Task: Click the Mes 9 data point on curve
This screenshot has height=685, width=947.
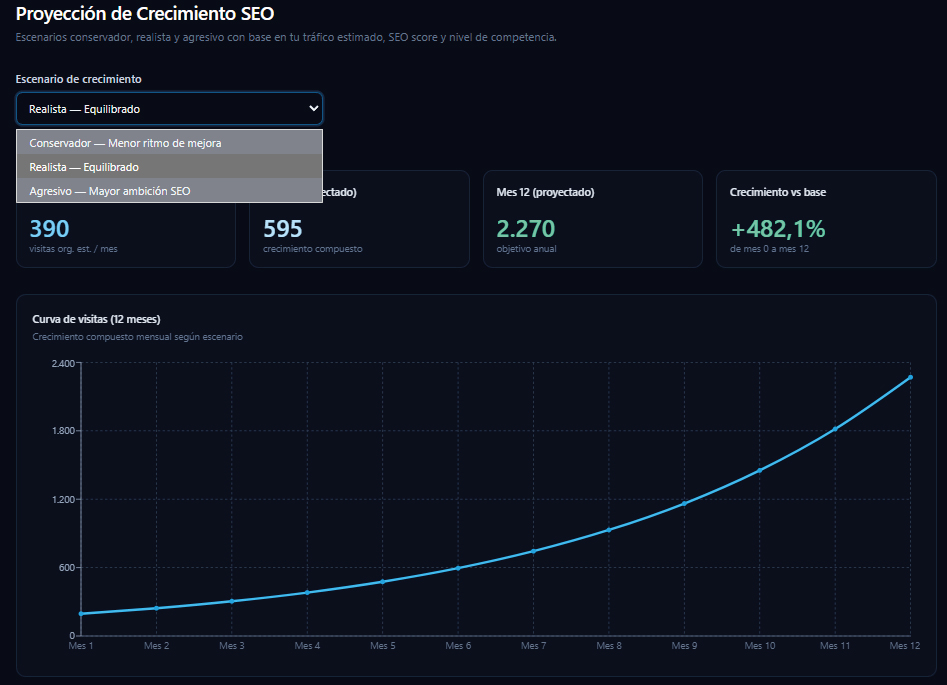Action: tap(684, 503)
